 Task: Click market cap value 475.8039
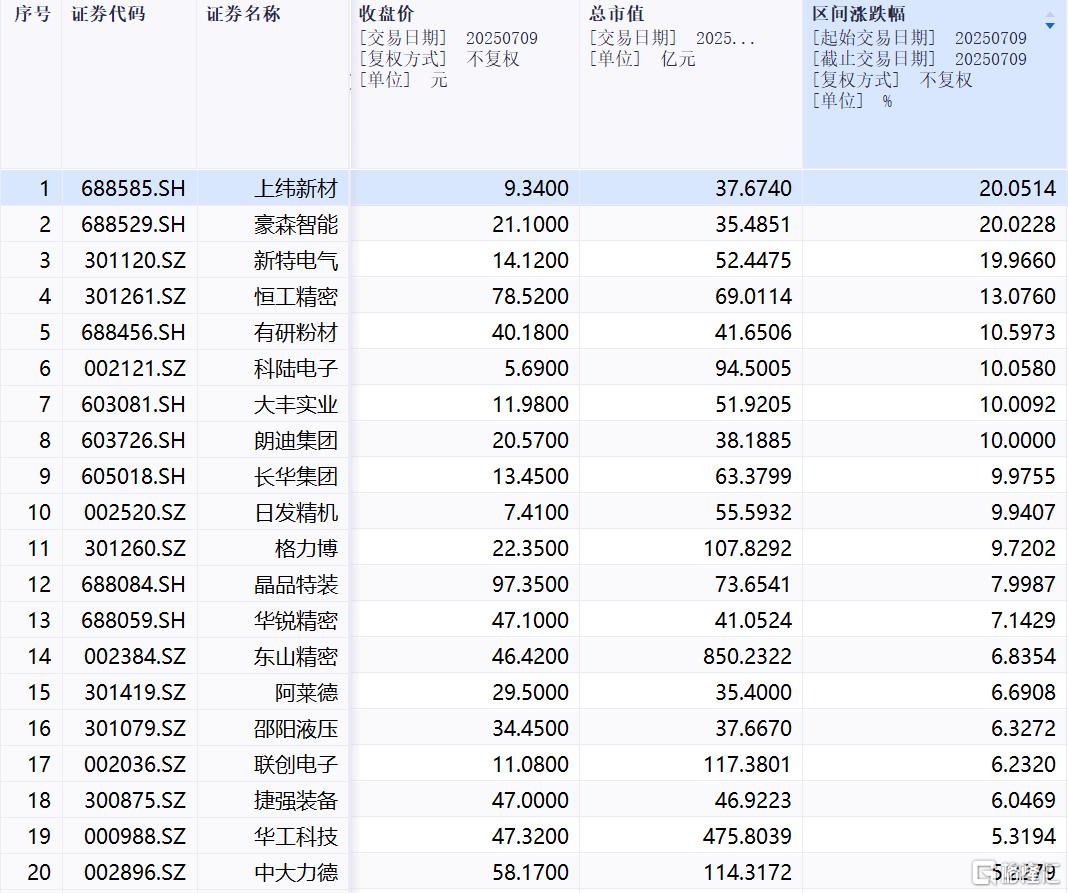747,836
